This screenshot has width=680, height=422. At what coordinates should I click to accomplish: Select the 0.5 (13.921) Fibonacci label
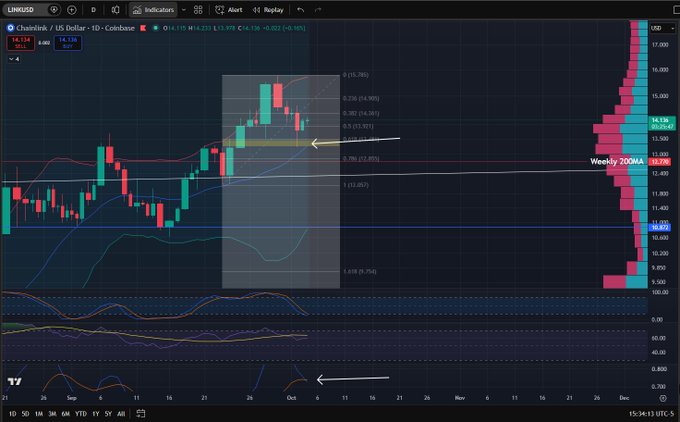[x=358, y=126]
